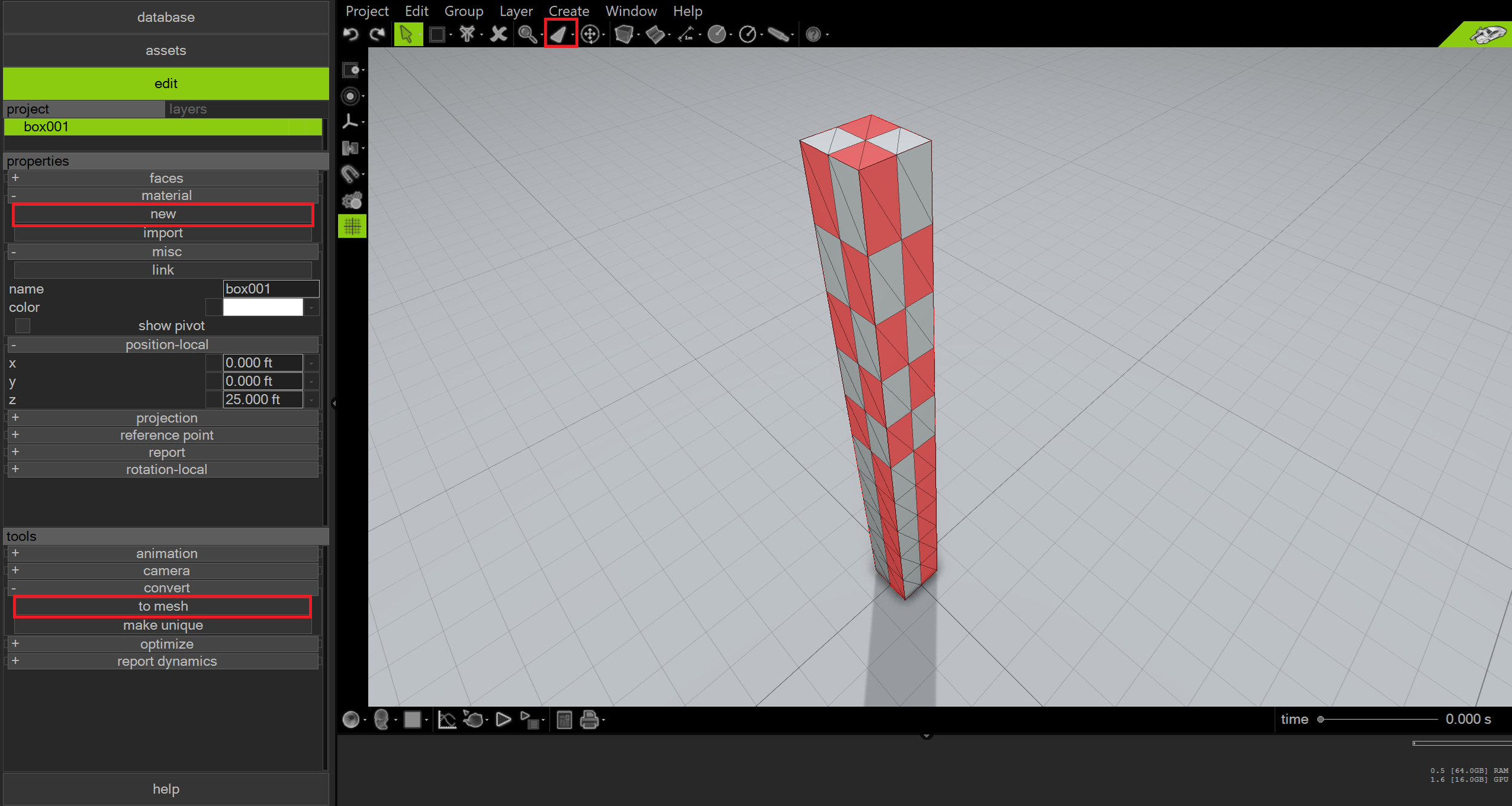Open the Create menu

568,11
